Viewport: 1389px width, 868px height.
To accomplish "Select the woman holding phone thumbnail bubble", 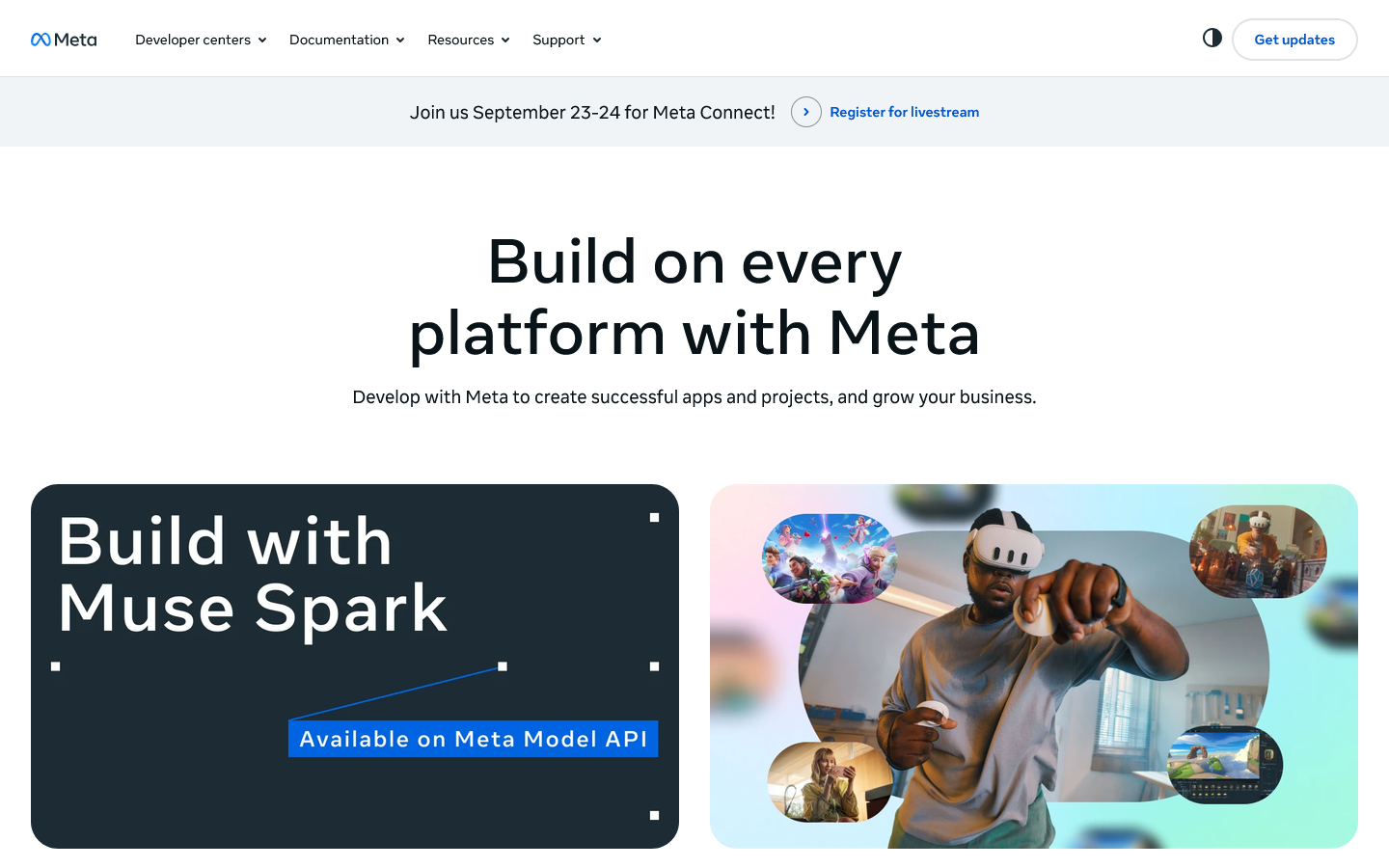I will click(830, 781).
